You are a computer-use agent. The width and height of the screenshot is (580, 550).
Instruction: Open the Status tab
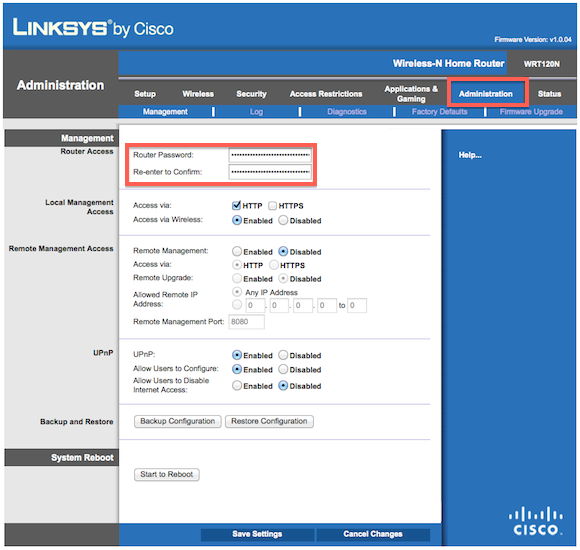549,94
